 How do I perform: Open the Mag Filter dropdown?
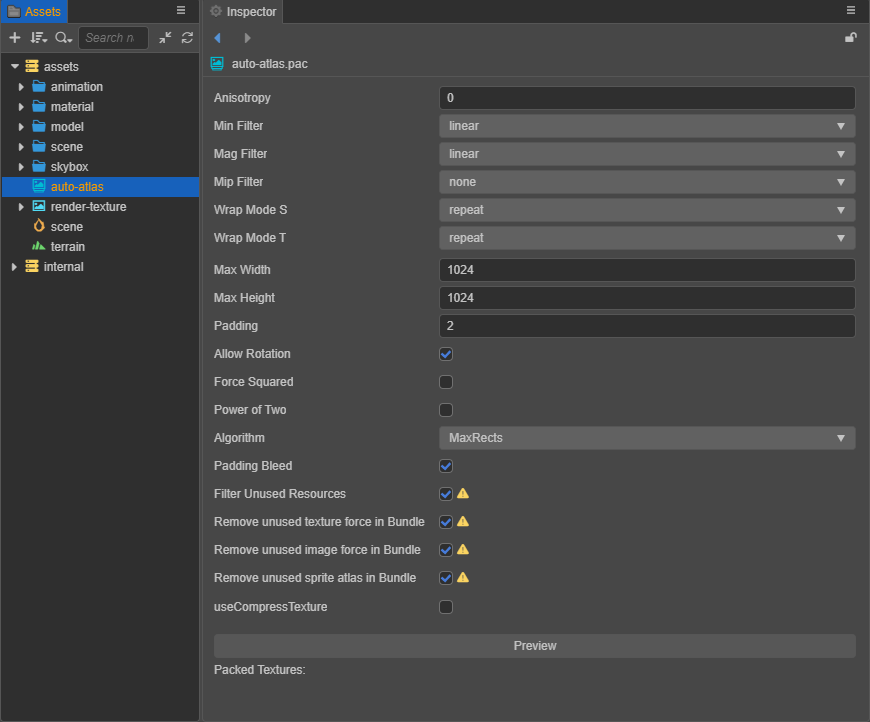(x=647, y=154)
